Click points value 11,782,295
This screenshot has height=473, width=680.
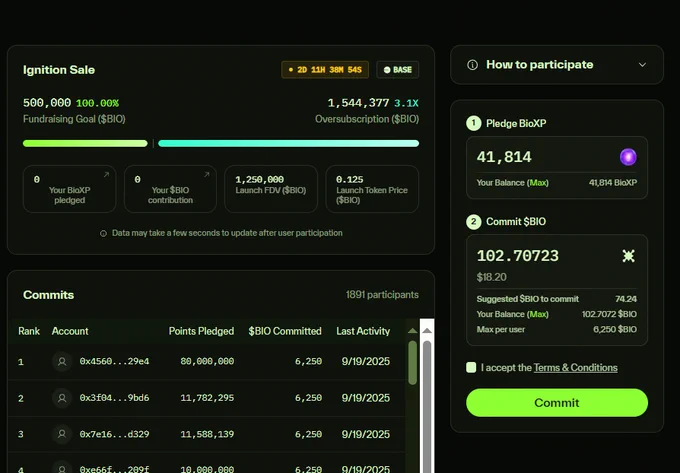pyautogui.click(x=207, y=398)
